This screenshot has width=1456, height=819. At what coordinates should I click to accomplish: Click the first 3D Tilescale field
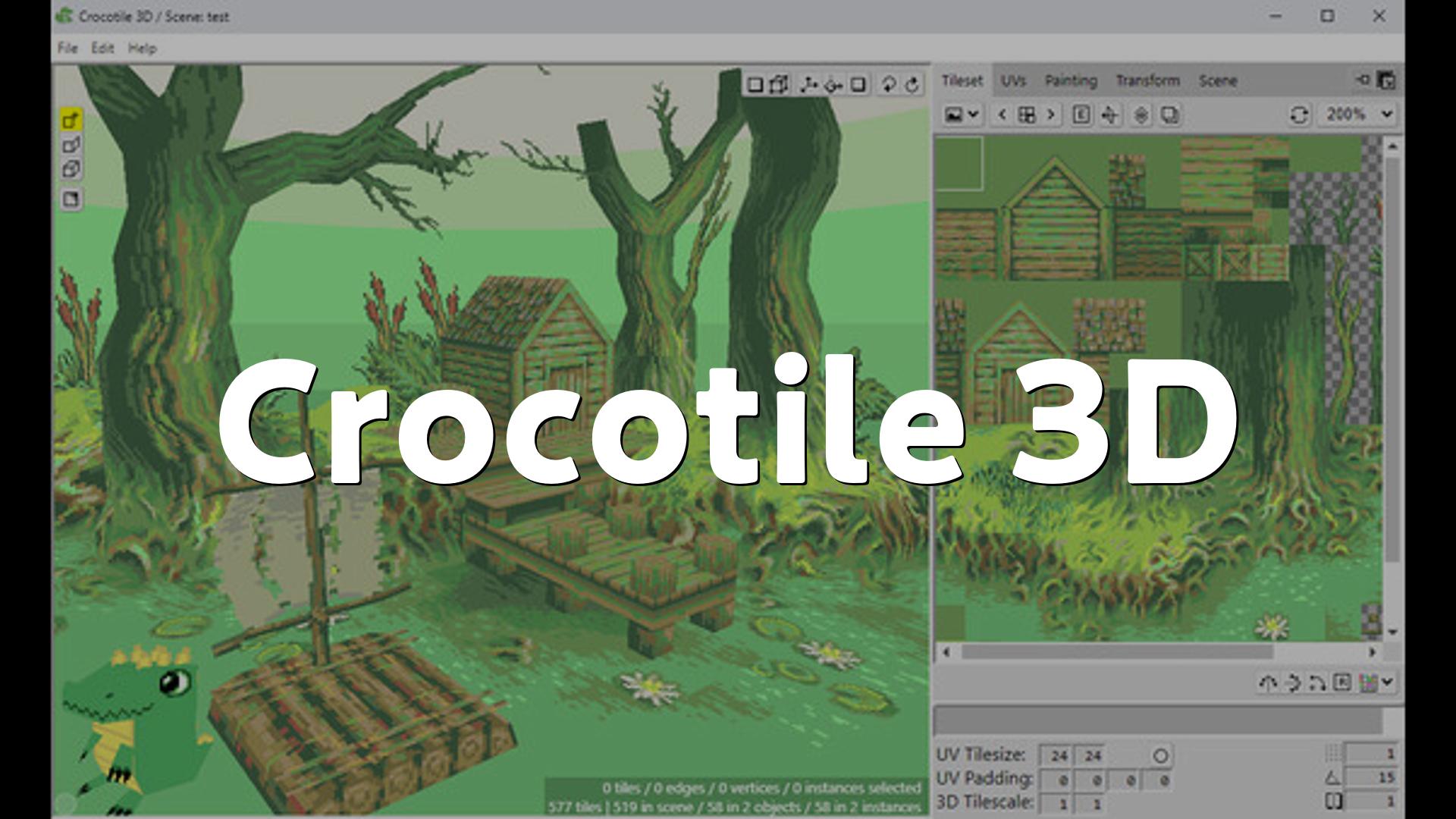1056,804
